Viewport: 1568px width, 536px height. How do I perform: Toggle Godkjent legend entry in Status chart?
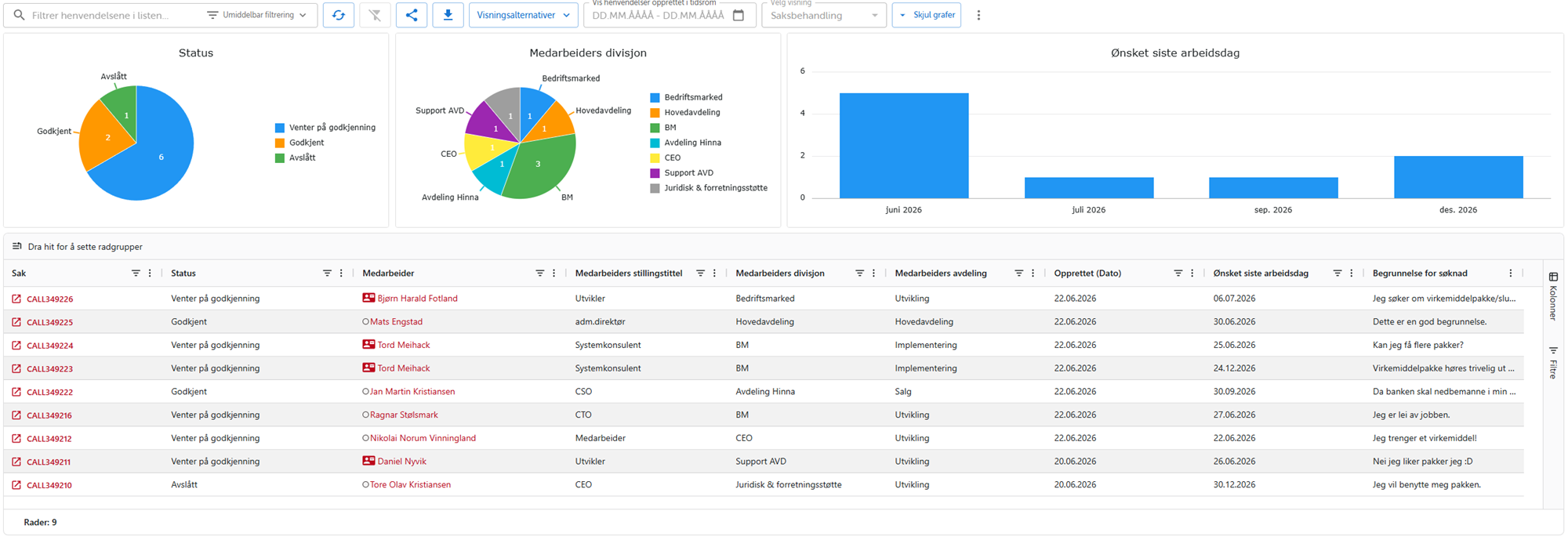(x=299, y=143)
